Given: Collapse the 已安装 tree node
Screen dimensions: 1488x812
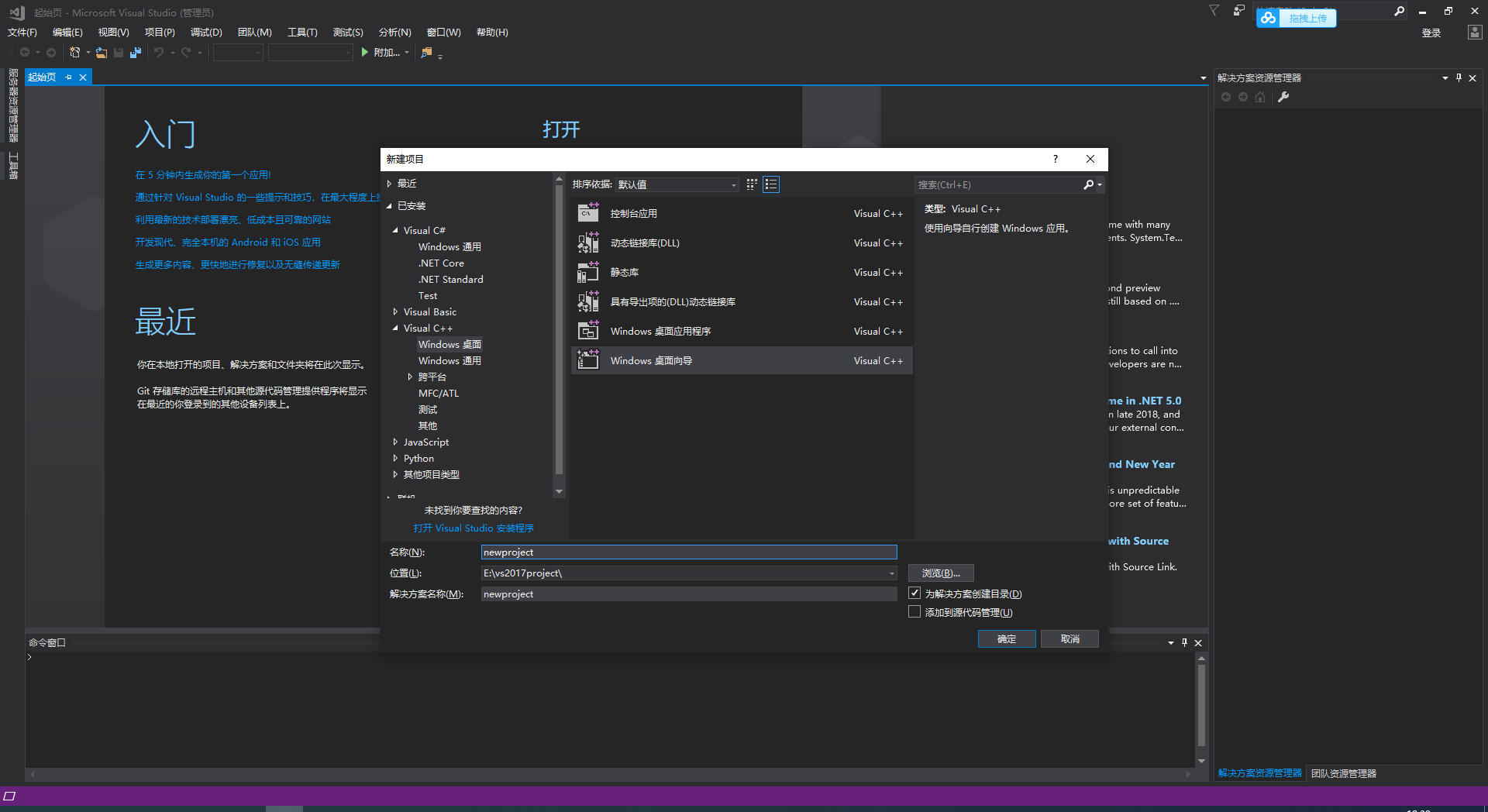Looking at the screenshot, I should (x=389, y=206).
